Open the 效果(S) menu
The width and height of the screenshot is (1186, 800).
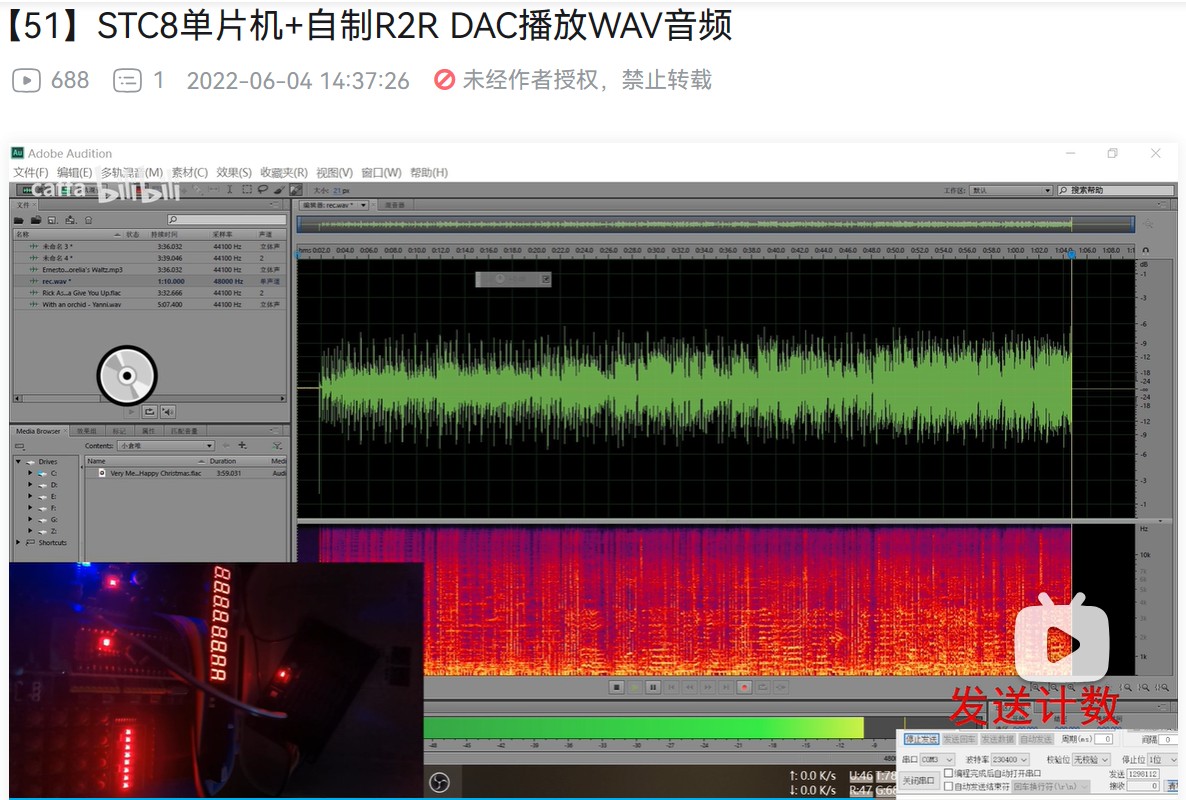[234, 172]
